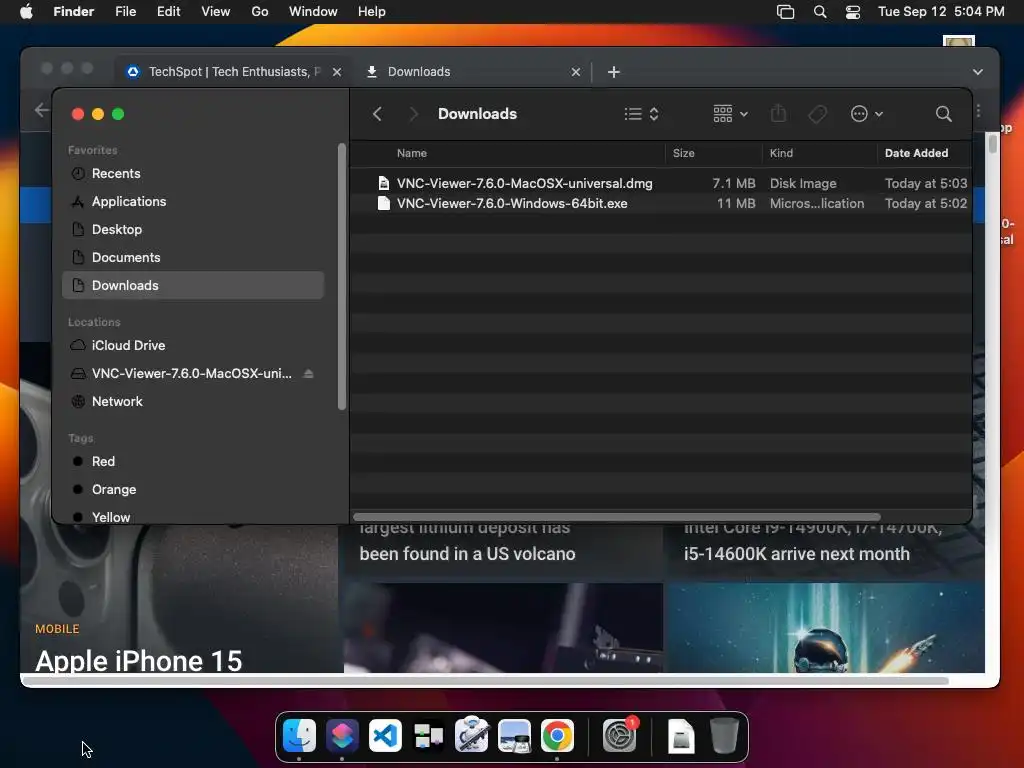This screenshot has height=768, width=1024.
Task: Open a new browser tab with plus button
Action: pos(613,72)
